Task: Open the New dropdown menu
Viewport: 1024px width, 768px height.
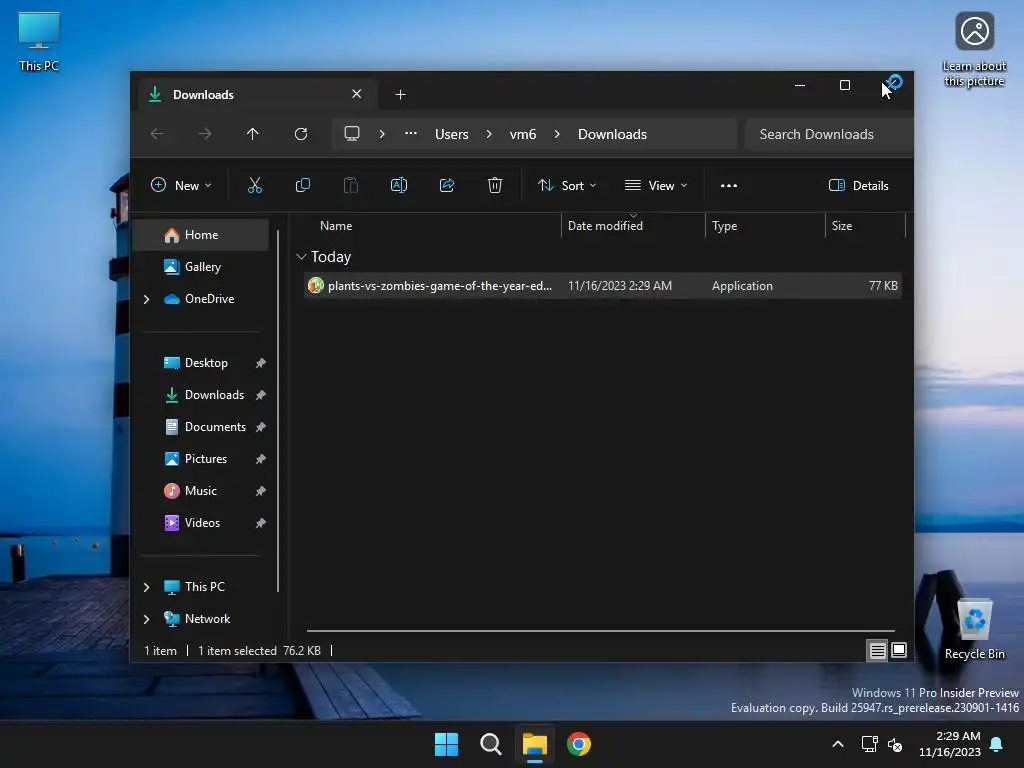Action: (181, 185)
